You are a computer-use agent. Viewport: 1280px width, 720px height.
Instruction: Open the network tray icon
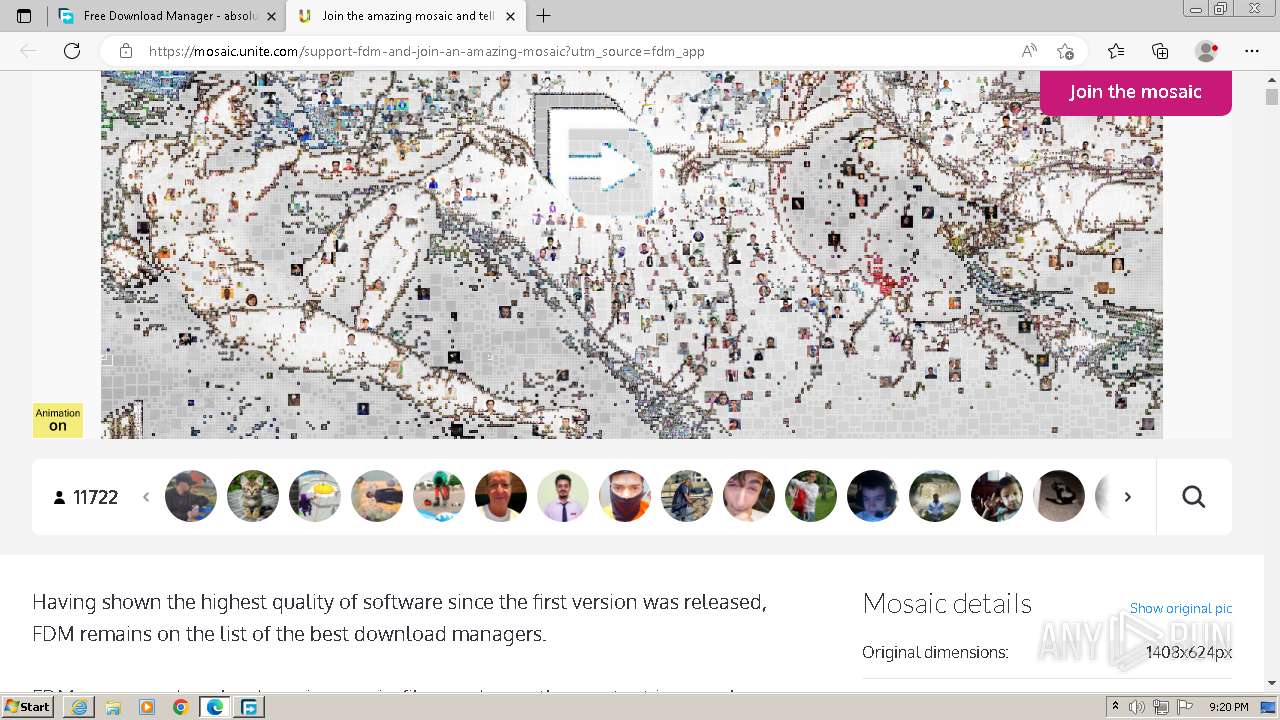[x=1161, y=707]
